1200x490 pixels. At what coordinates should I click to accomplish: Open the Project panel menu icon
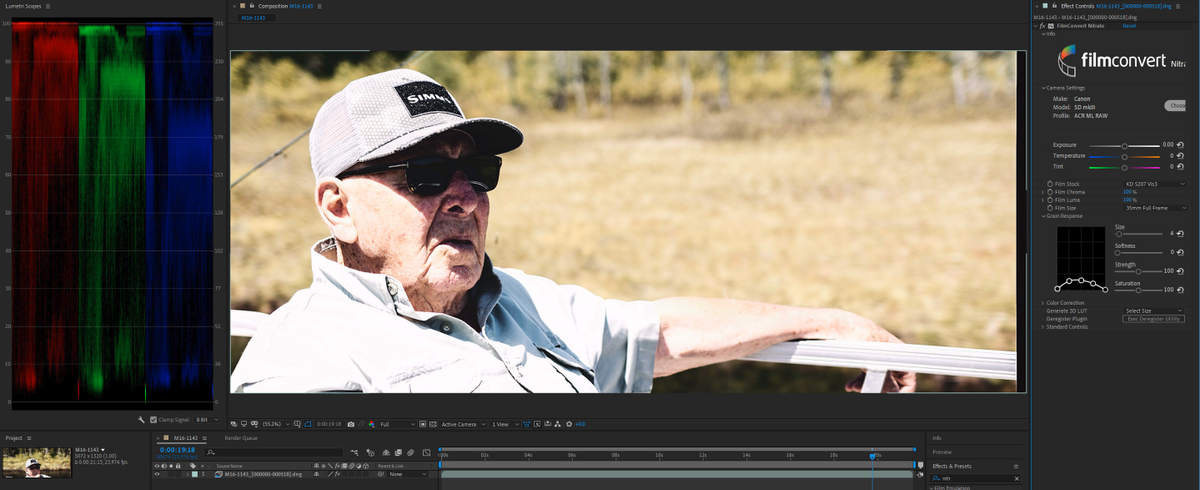[31, 438]
